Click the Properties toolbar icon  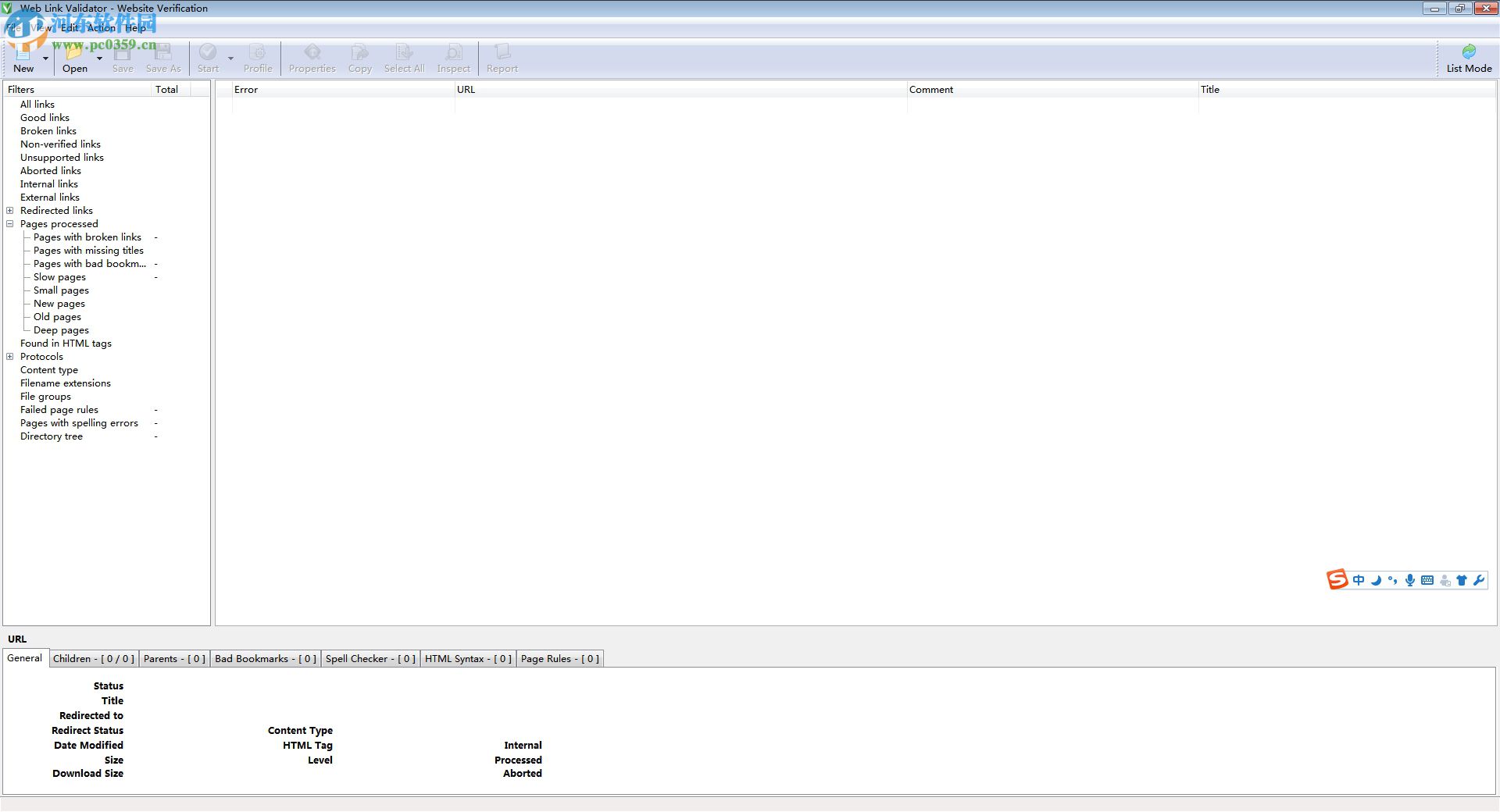[x=312, y=58]
